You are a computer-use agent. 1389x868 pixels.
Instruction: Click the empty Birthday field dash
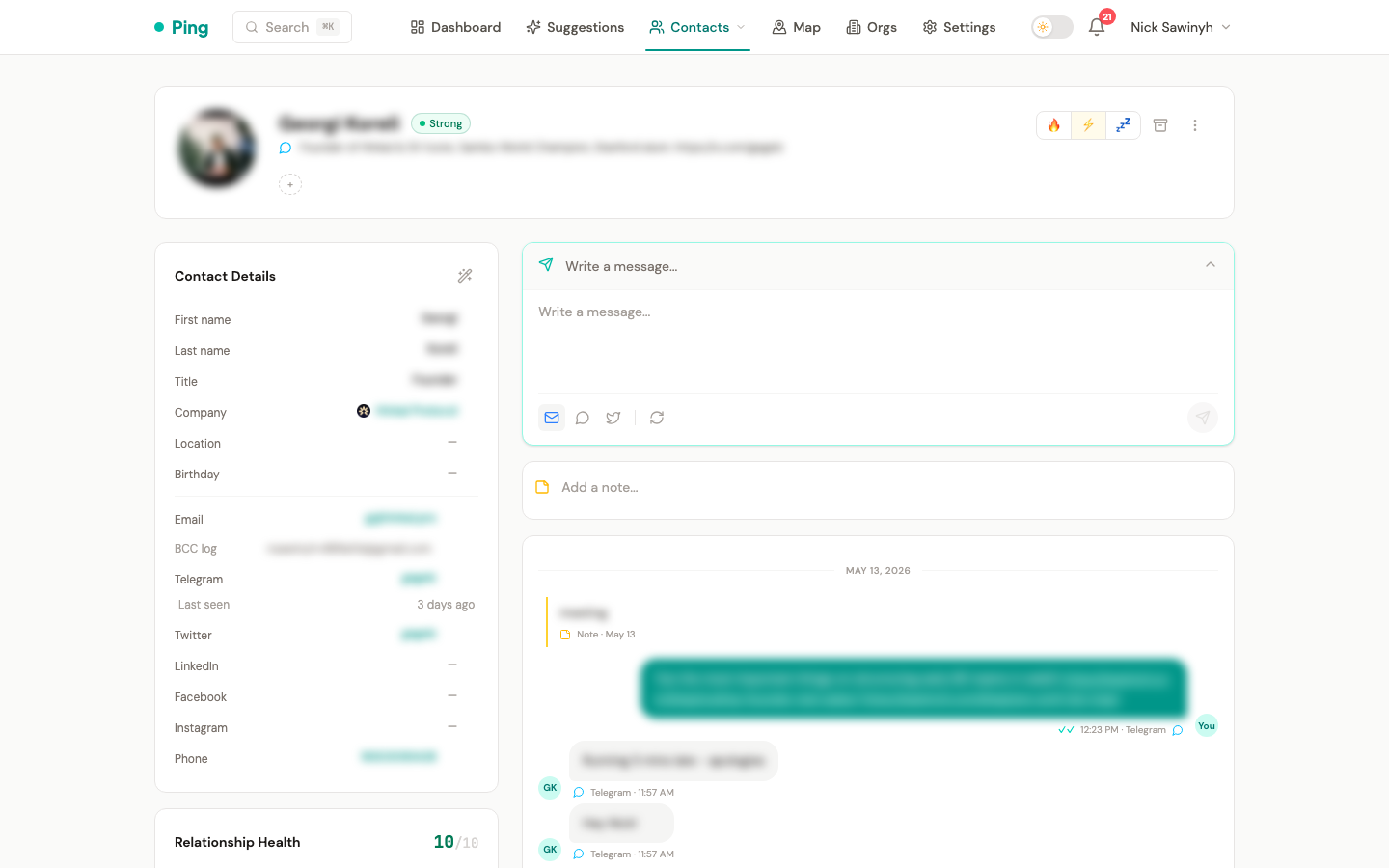pyautogui.click(x=452, y=473)
